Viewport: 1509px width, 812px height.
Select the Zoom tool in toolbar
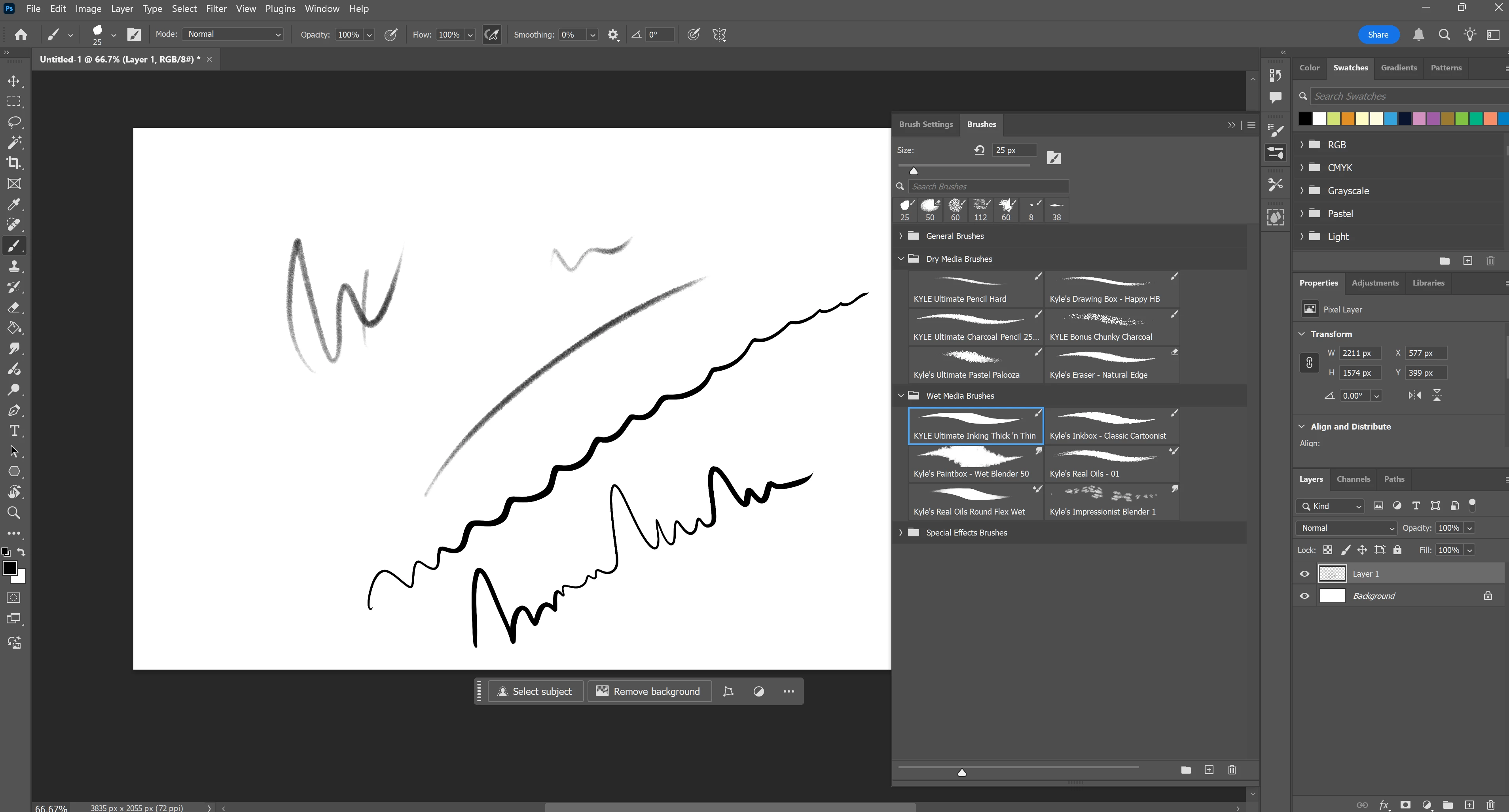14,513
